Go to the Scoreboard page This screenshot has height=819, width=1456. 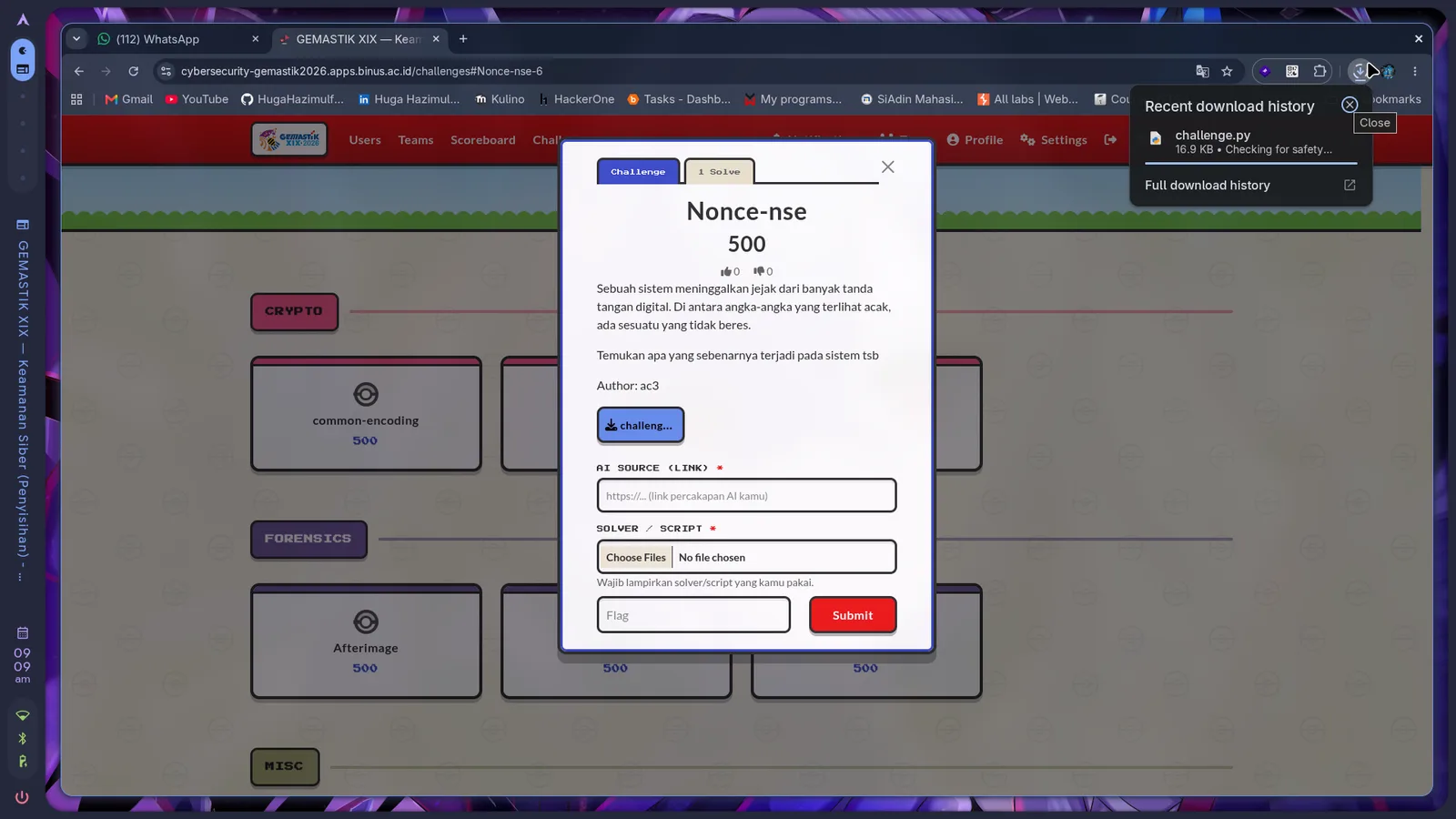point(483,140)
